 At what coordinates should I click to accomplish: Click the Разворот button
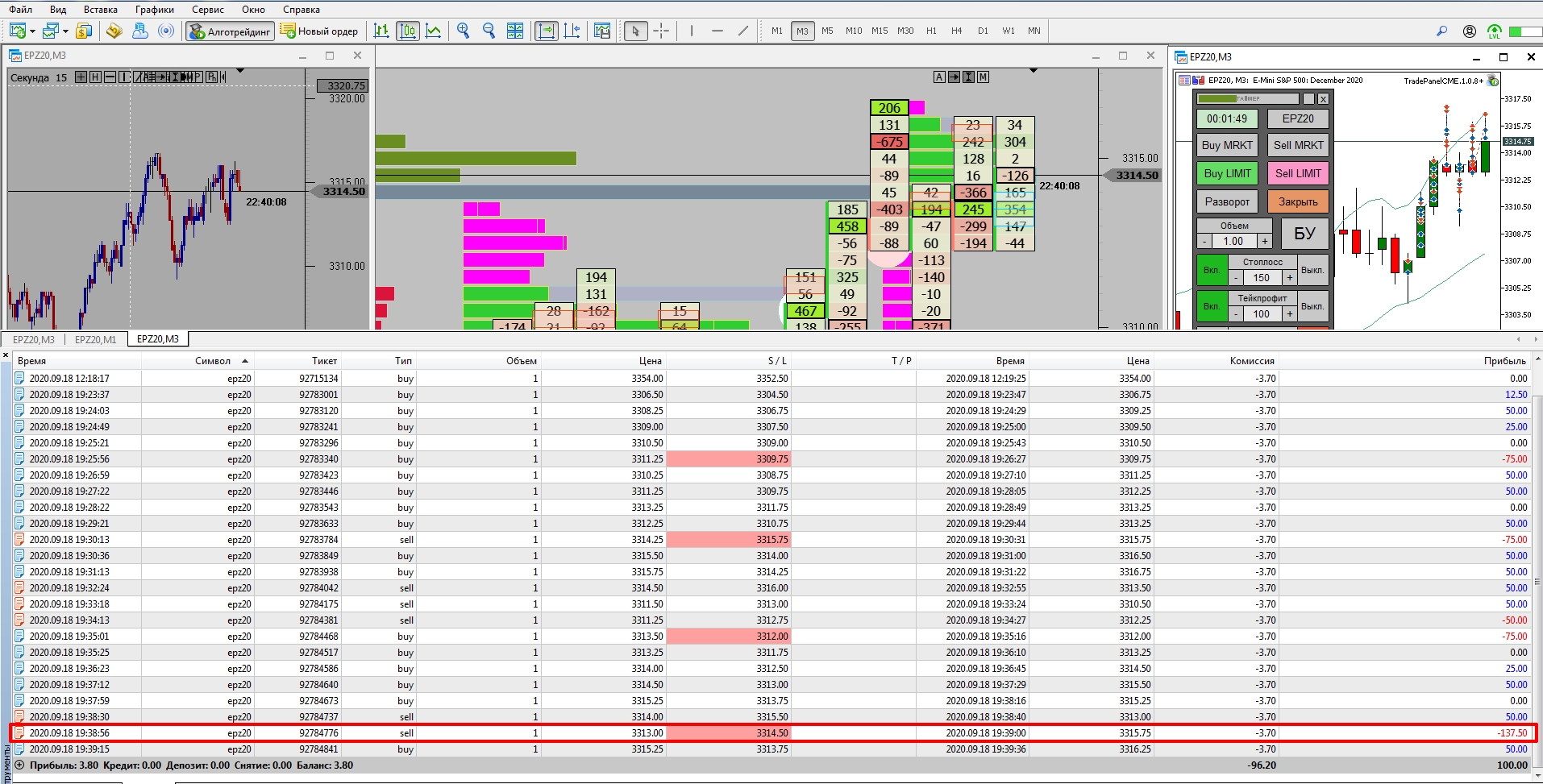click(1227, 201)
